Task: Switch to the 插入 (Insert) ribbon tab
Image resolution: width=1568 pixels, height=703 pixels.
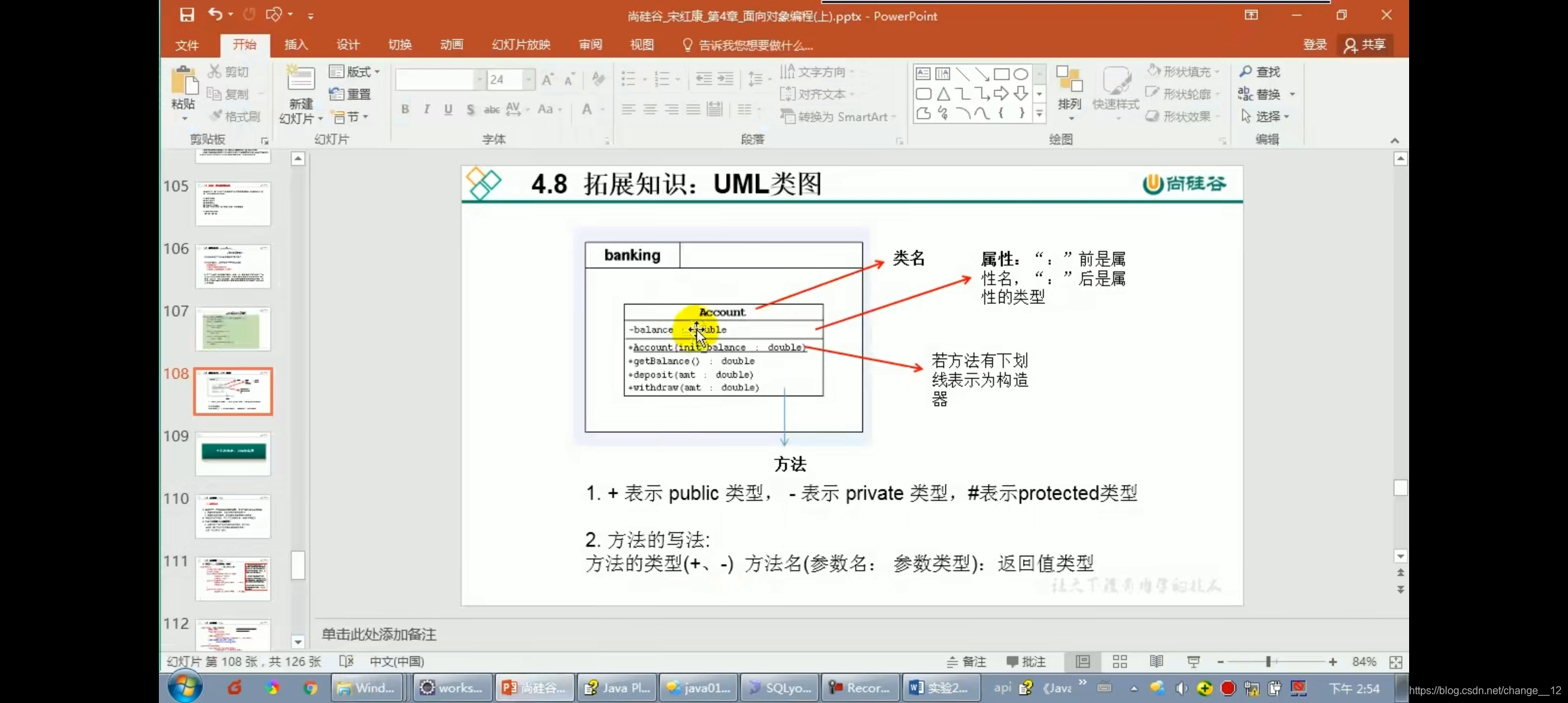Action: 296,45
